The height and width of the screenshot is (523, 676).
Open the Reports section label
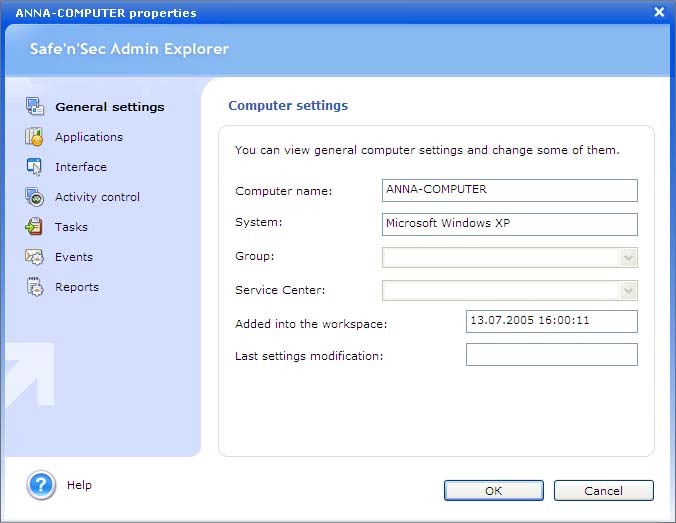77,287
